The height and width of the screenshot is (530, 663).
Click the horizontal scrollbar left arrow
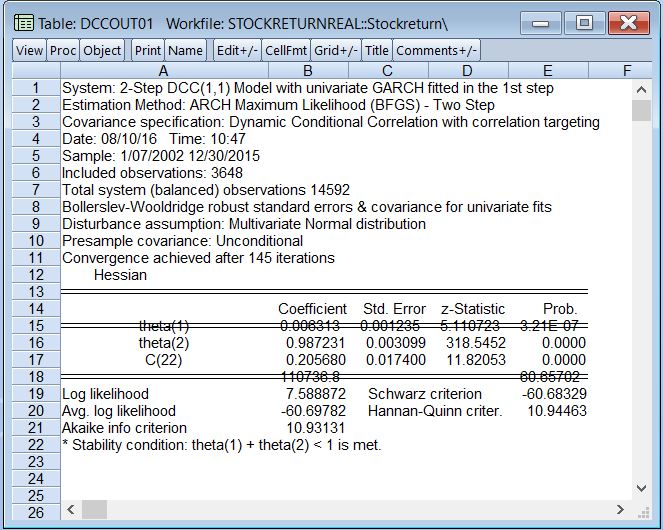[x=71, y=510]
